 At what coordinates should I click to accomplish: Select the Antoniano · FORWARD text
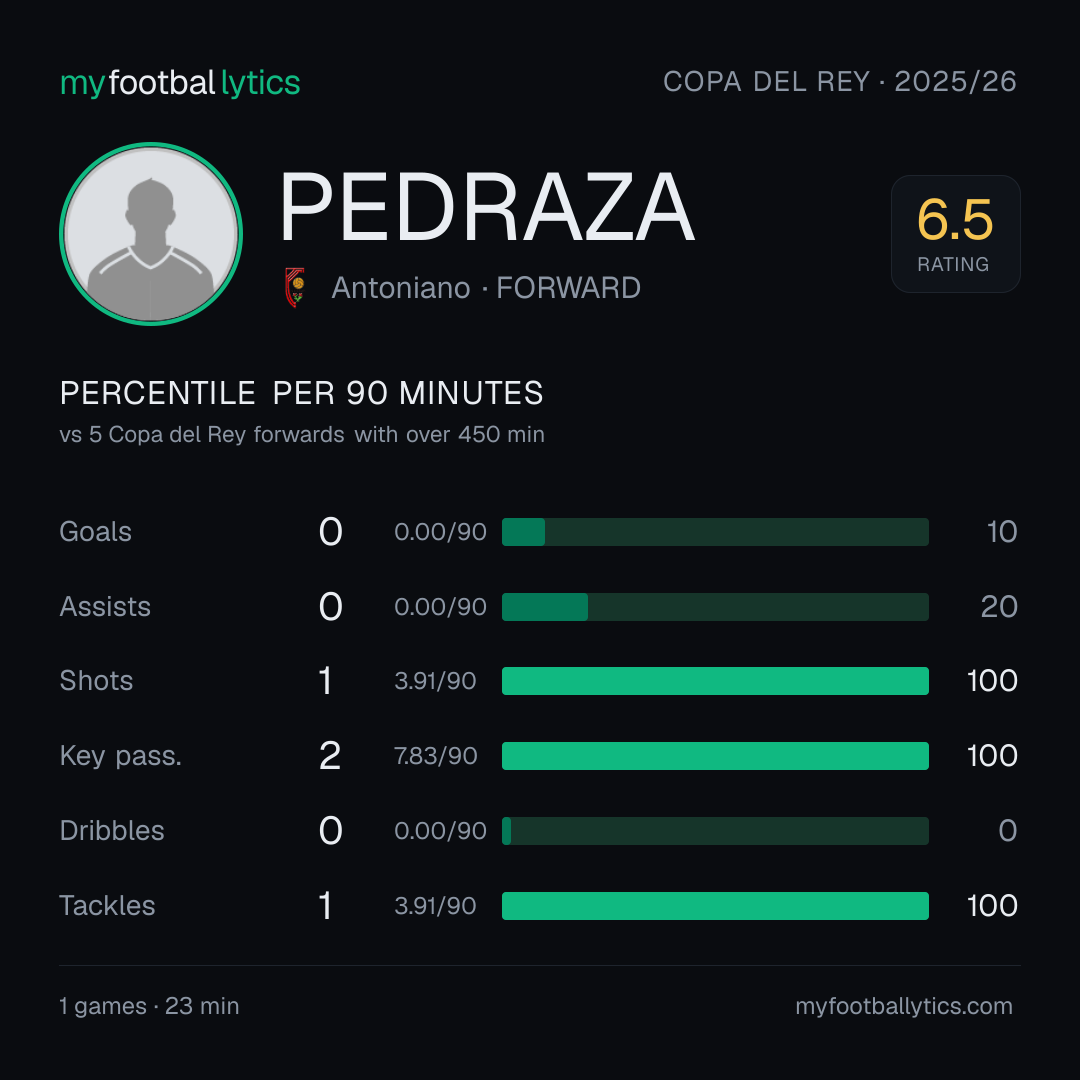[486, 288]
